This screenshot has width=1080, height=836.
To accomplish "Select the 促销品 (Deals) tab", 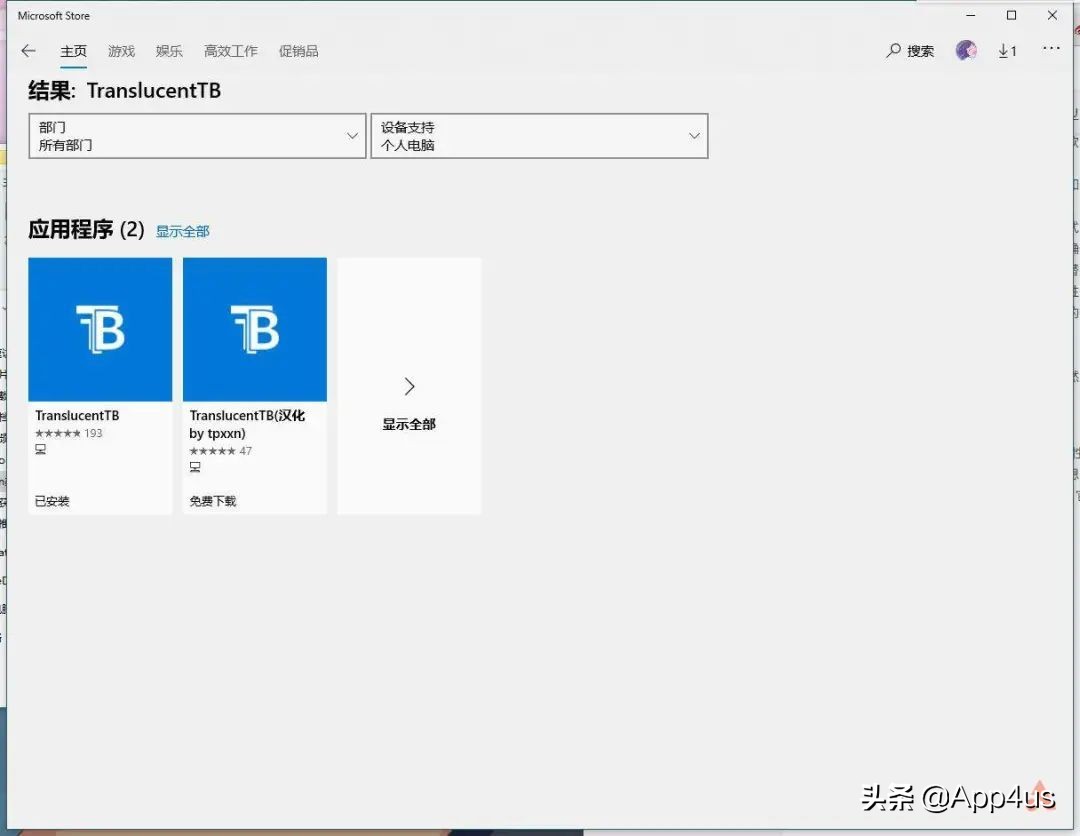I will pyautogui.click(x=298, y=51).
